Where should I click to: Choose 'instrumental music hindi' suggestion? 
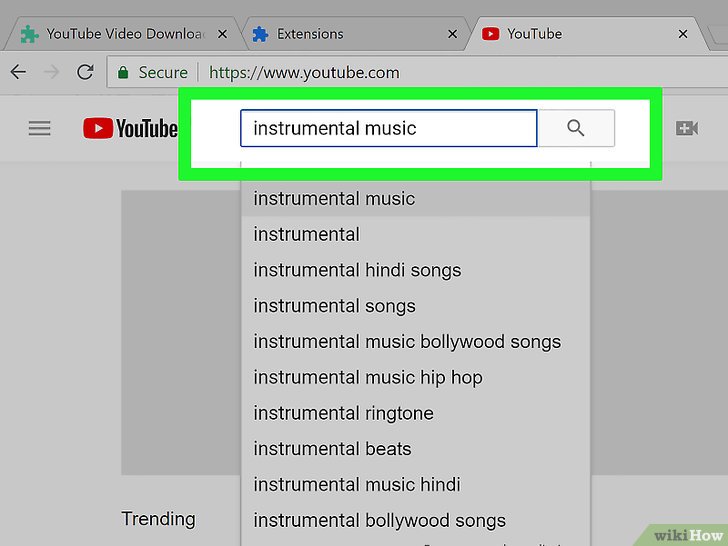tap(416, 485)
